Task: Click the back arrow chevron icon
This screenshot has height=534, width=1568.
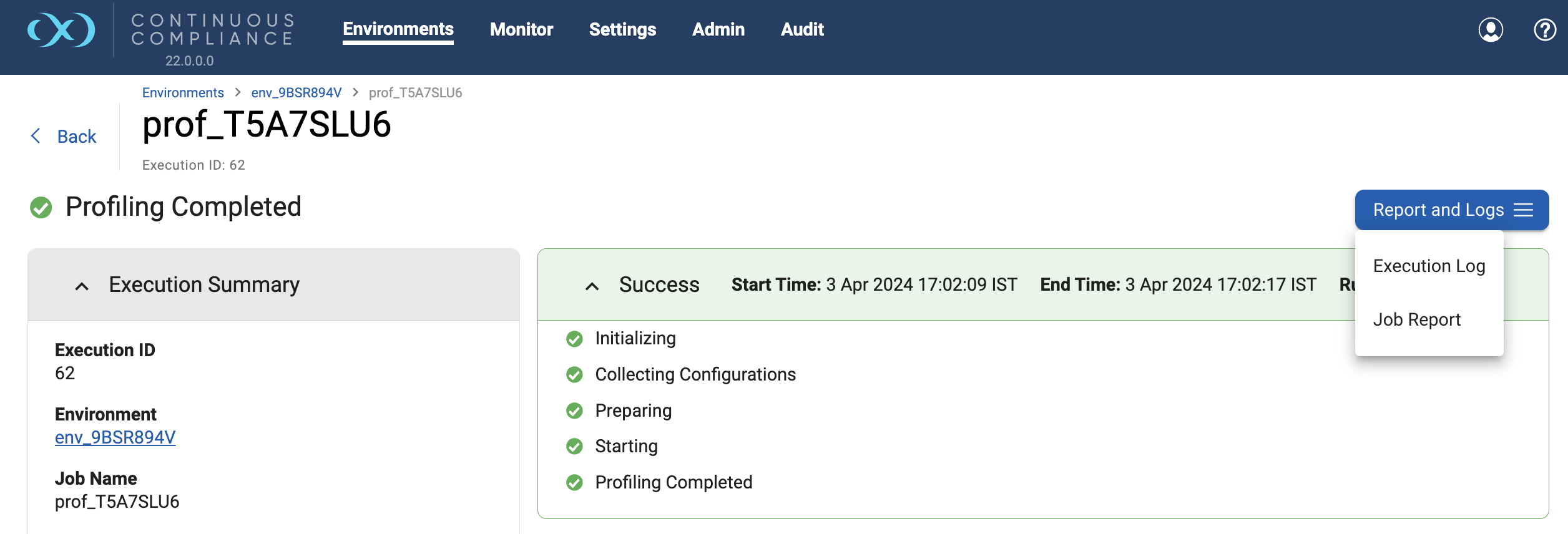Action: (36, 136)
